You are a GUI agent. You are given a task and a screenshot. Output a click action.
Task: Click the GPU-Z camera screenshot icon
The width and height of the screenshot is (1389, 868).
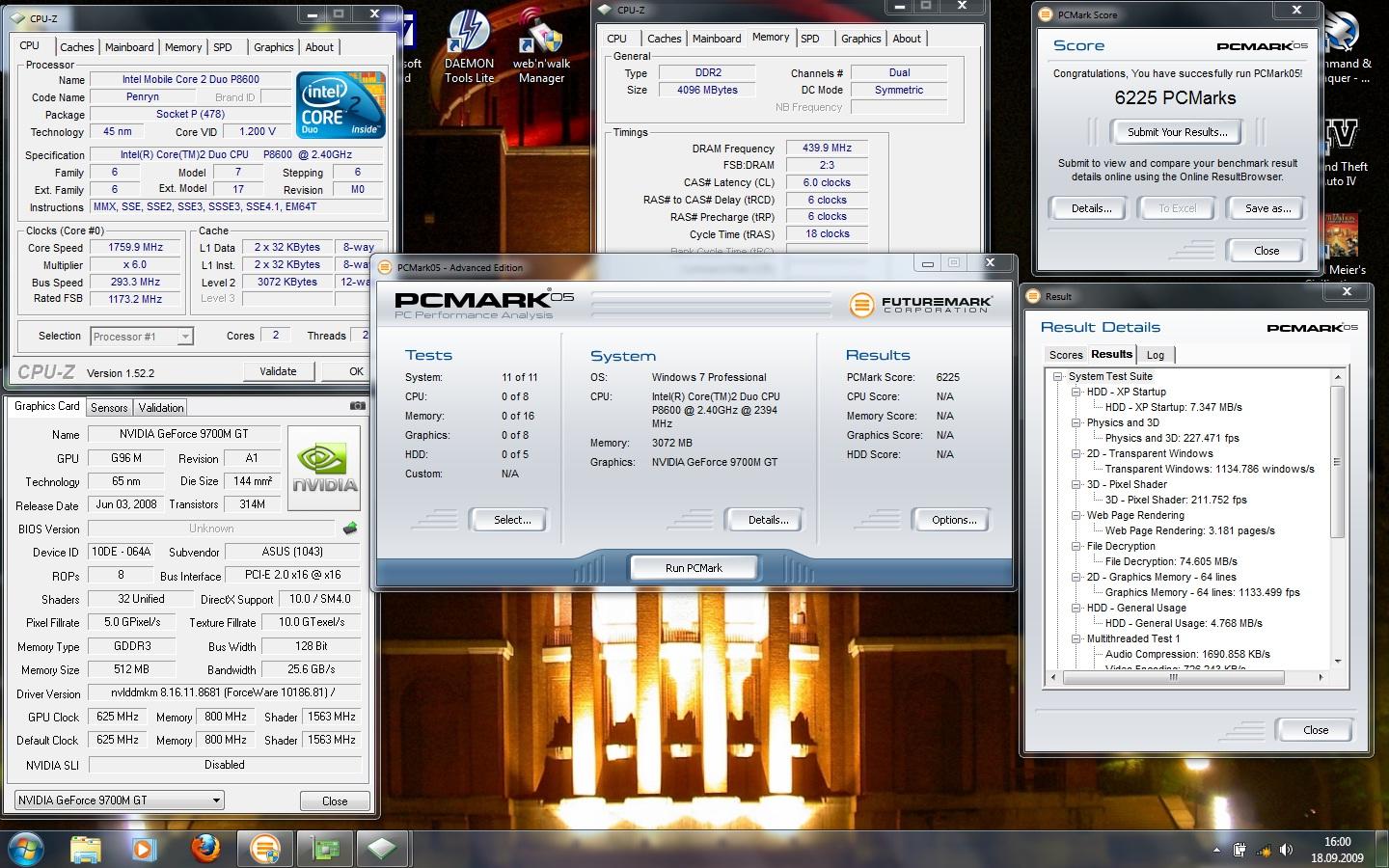[x=357, y=406]
